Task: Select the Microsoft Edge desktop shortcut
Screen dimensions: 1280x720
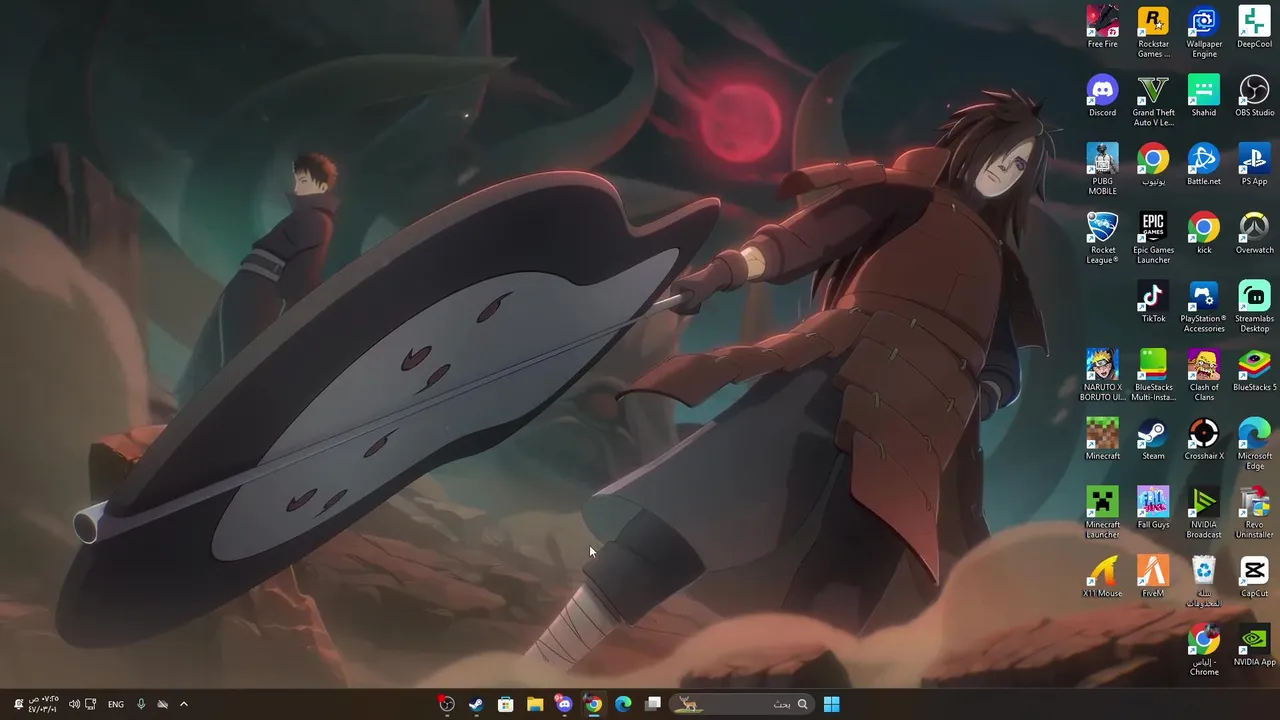Action: tap(1254, 445)
